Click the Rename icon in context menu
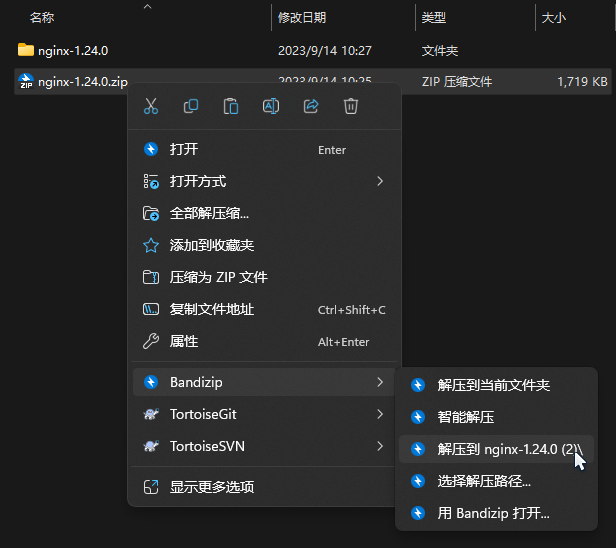Viewport: 616px width, 548px height. click(271, 106)
